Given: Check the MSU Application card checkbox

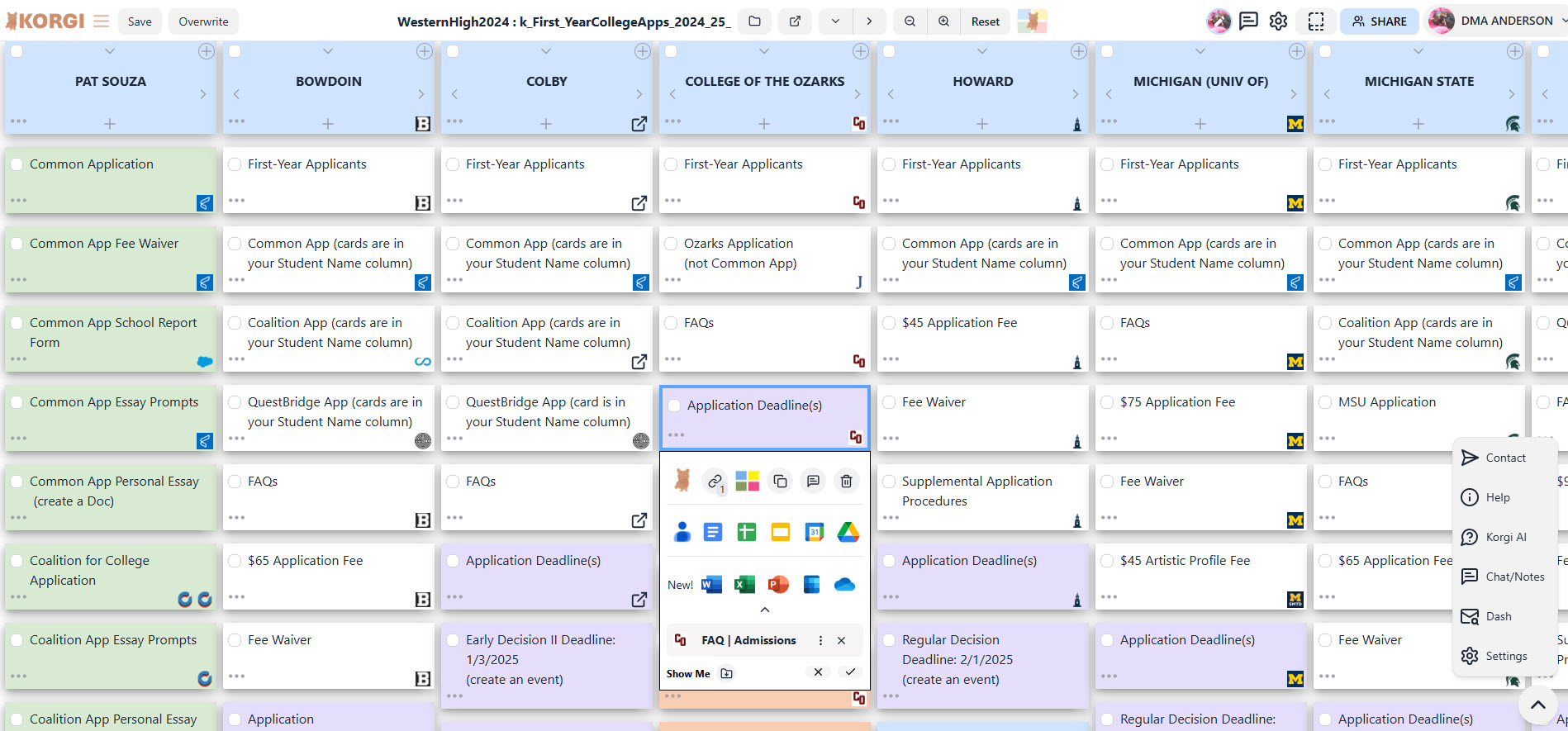Looking at the screenshot, I should tap(1325, 402).
